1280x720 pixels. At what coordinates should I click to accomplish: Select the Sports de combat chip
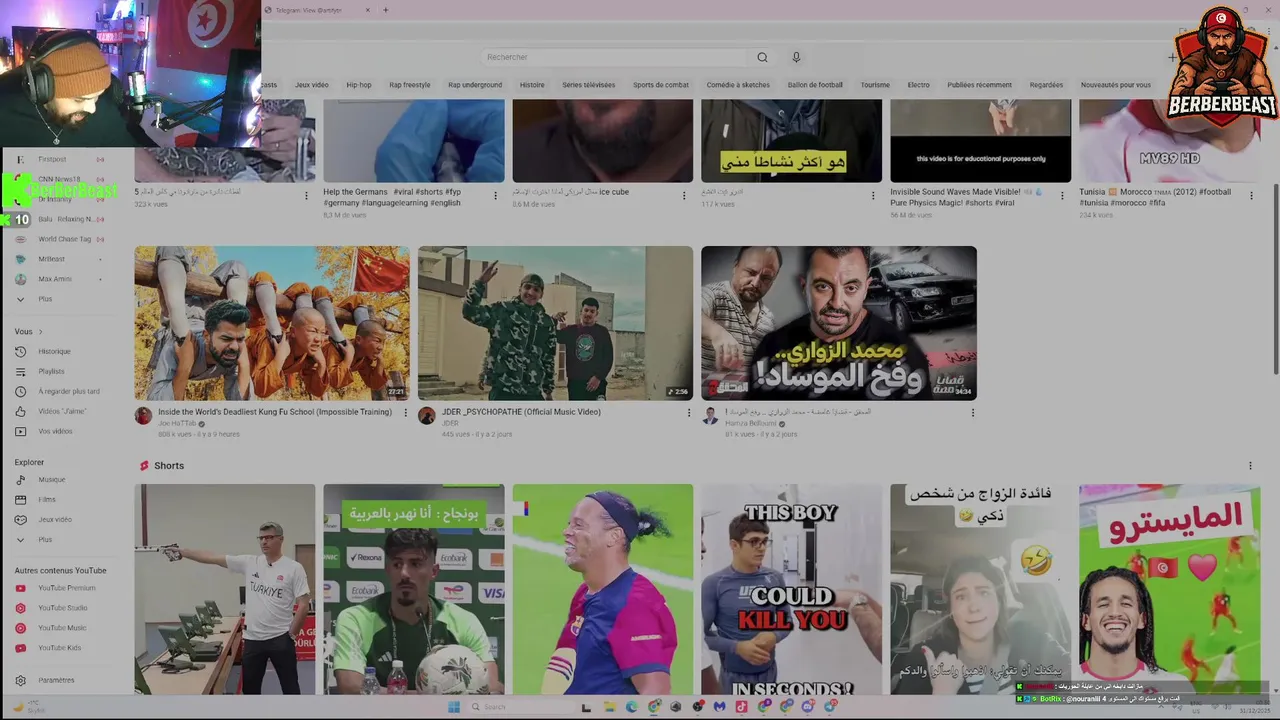click(661, 85)
